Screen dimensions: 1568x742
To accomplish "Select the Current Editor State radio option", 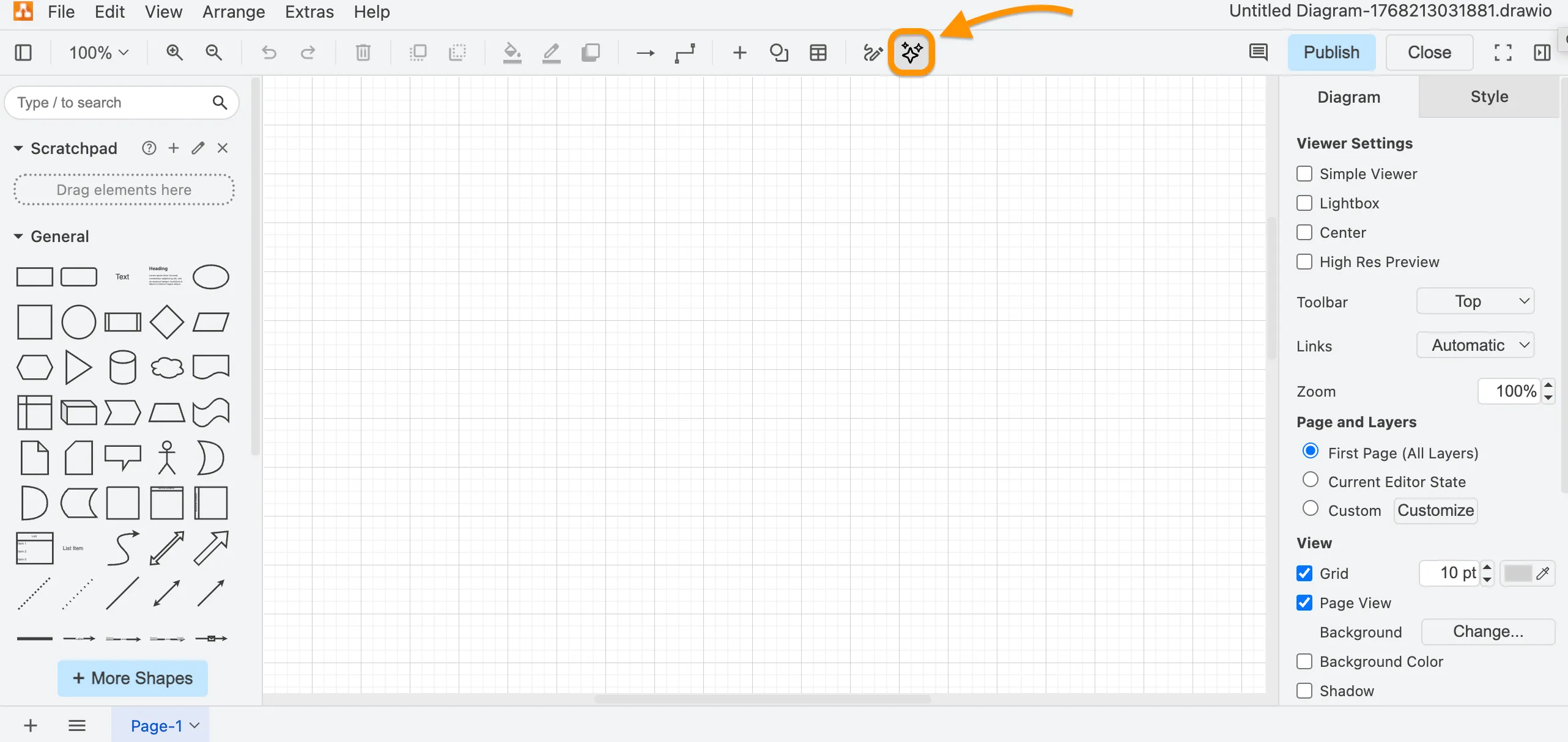I will coord(1310,480).
